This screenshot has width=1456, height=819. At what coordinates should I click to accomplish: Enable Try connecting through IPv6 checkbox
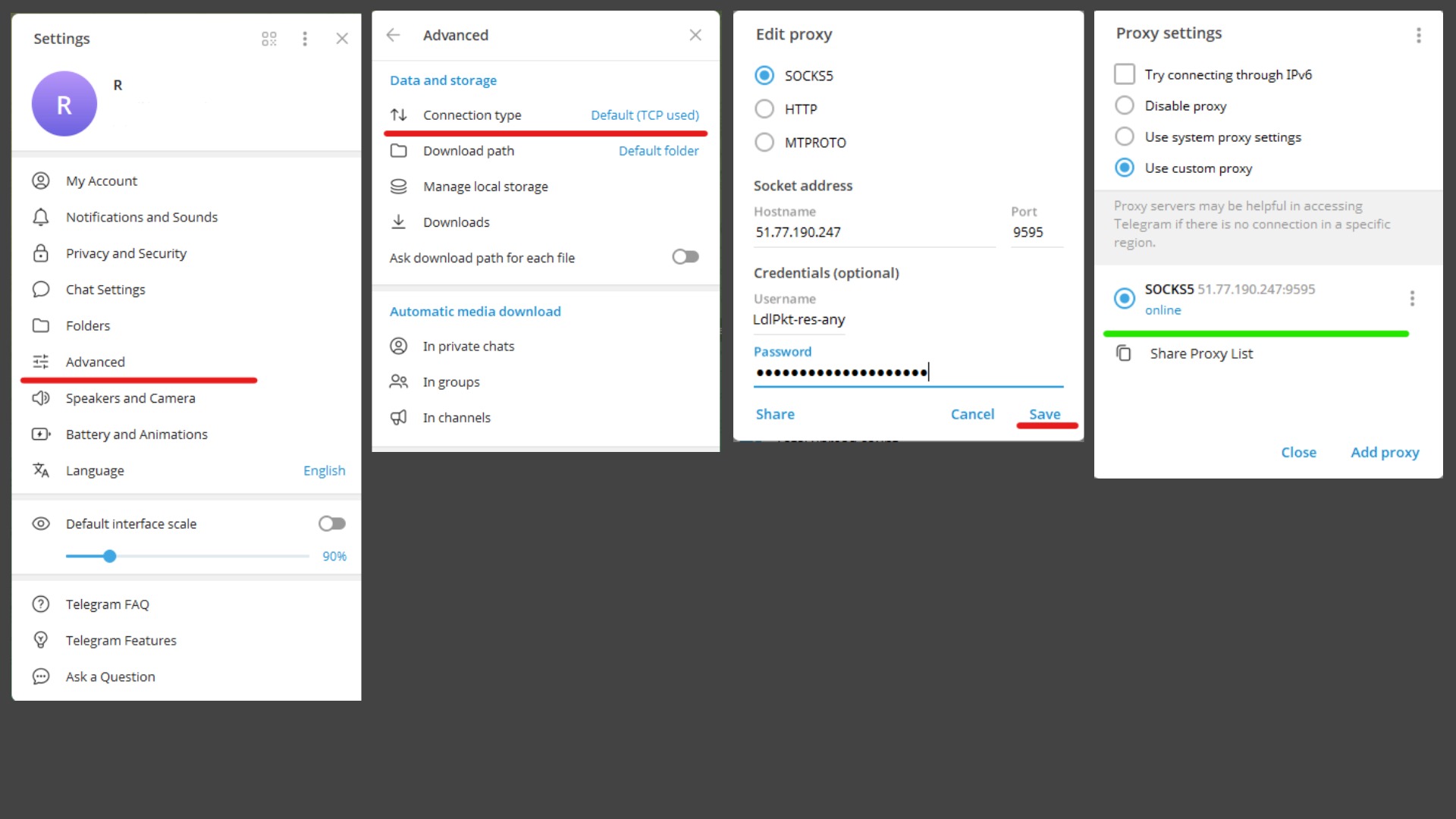pos(1125,74)
